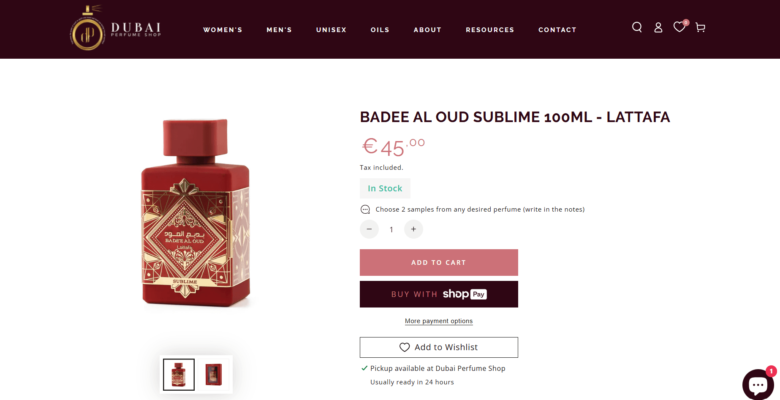Open the Contact page

click(557, 30)
